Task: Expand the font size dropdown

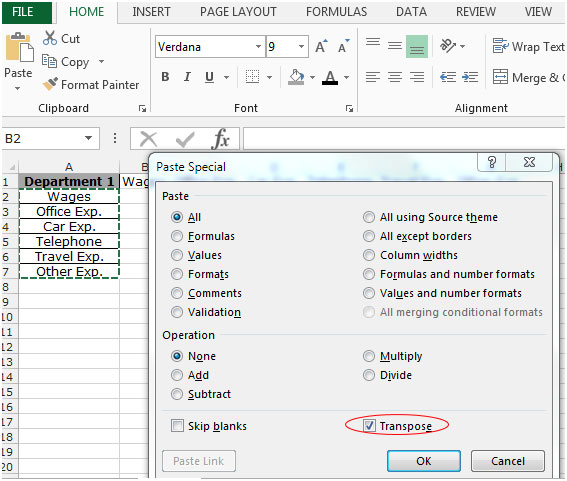Action: click(x=301, y=47)
